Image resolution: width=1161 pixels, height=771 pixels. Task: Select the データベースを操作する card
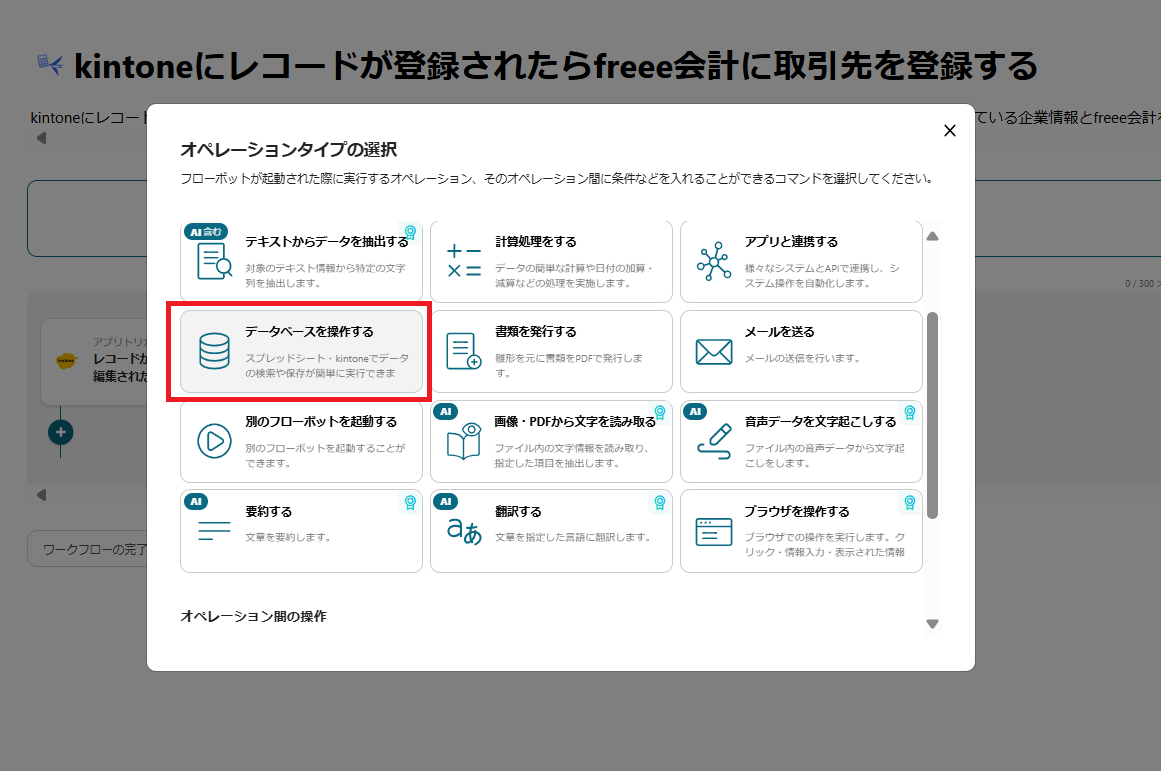[301, 351]
